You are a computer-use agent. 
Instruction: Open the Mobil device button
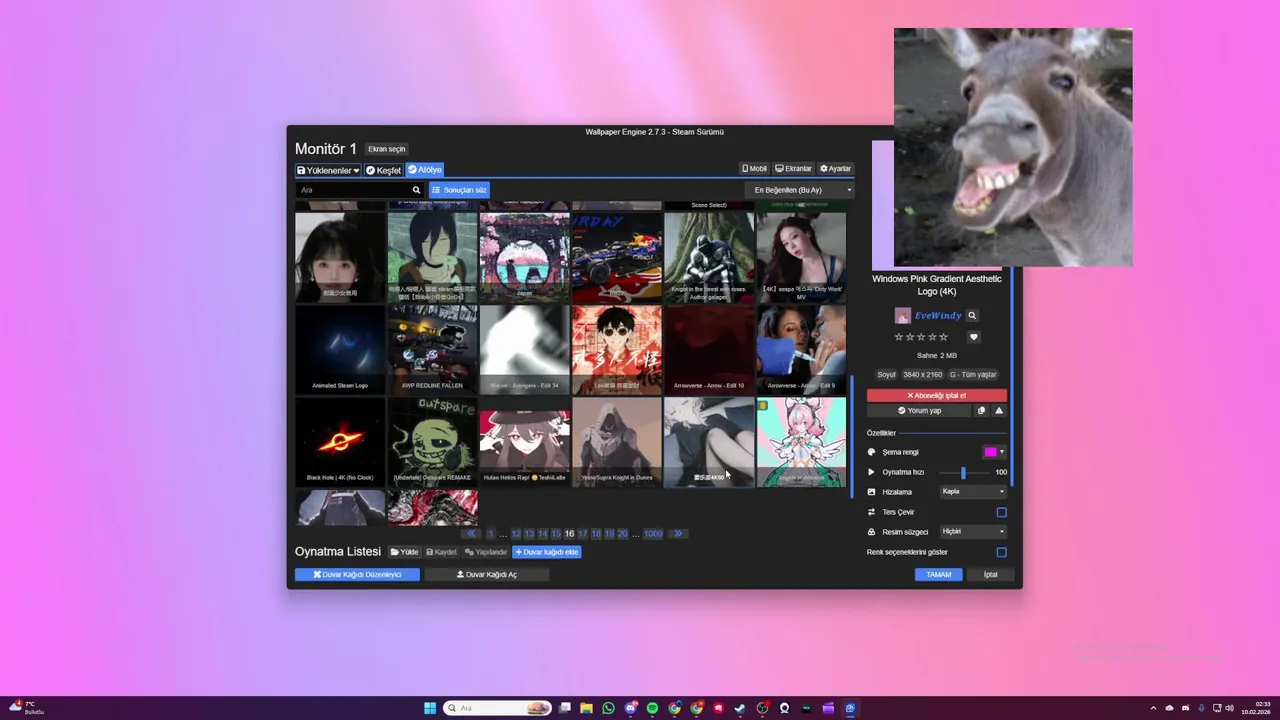(x=755, y=169)
